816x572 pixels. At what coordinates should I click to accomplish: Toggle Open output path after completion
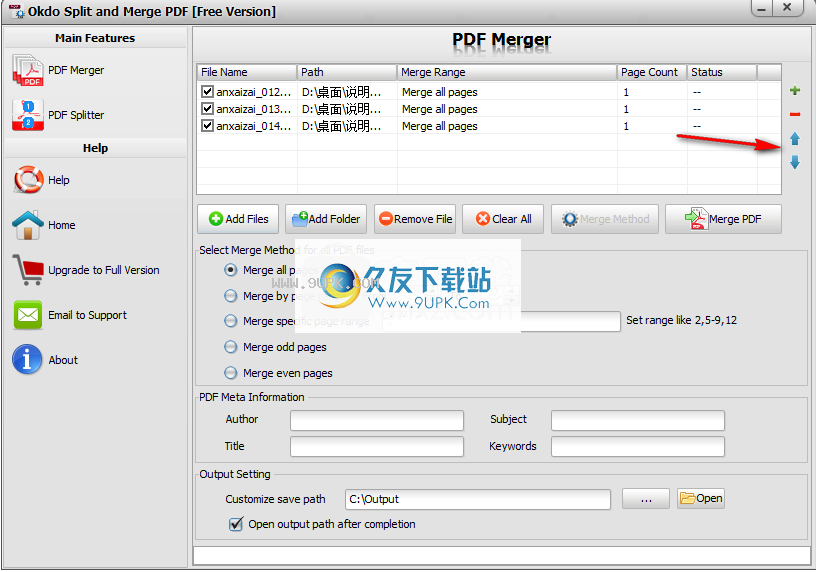(x=236, y=524)
